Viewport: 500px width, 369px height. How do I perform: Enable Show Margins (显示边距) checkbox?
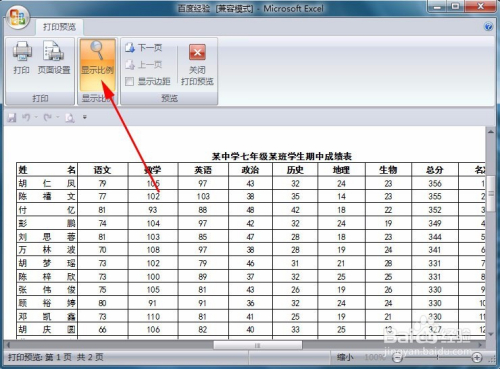(129, 81)
